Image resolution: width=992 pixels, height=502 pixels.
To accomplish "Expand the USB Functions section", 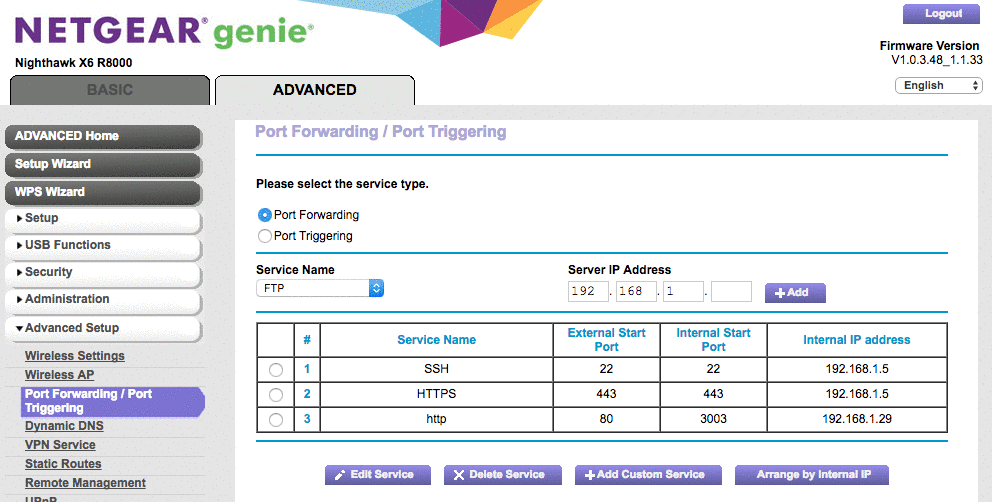I will click(103, 246).
